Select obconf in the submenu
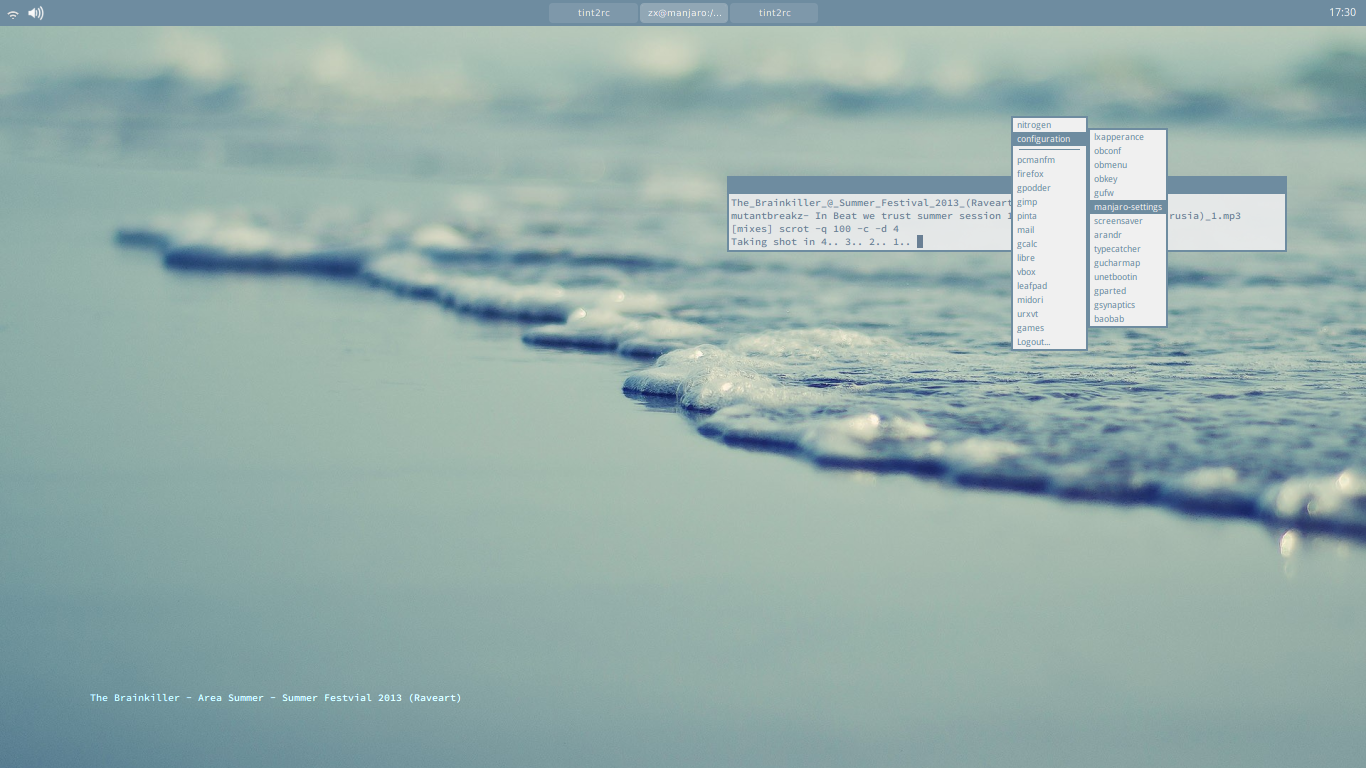 click(1128, 151)
